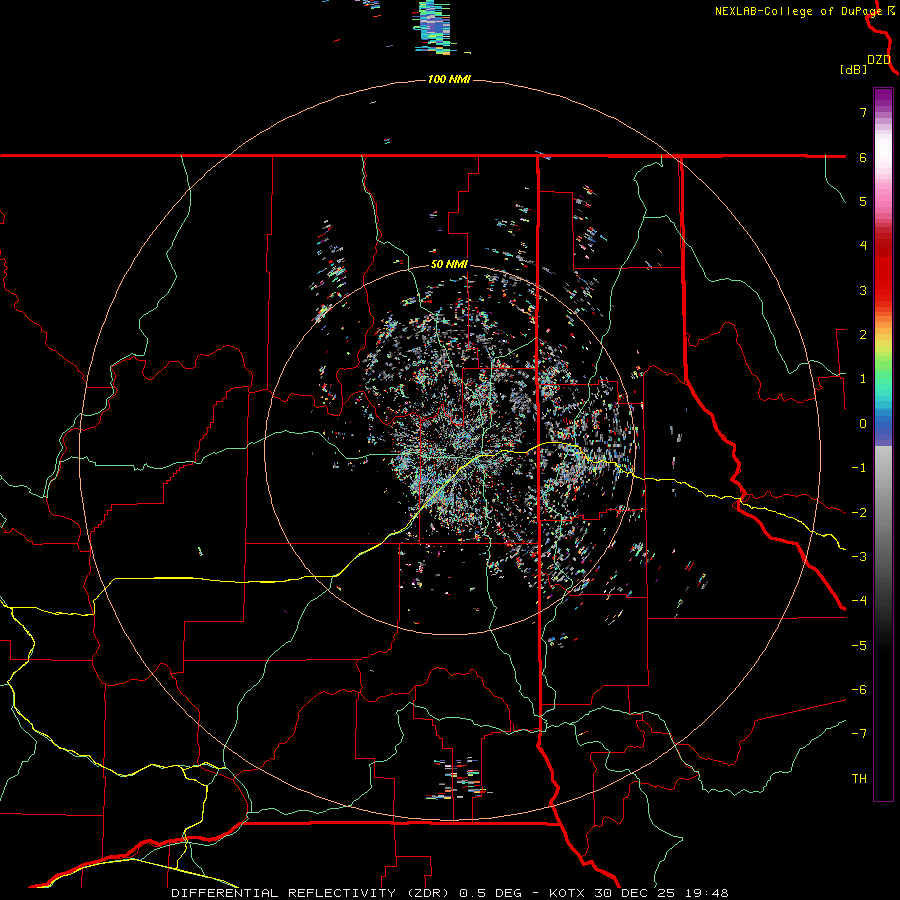
Task: Click the 0 tick label on the scale
Action: pos(863,424)
